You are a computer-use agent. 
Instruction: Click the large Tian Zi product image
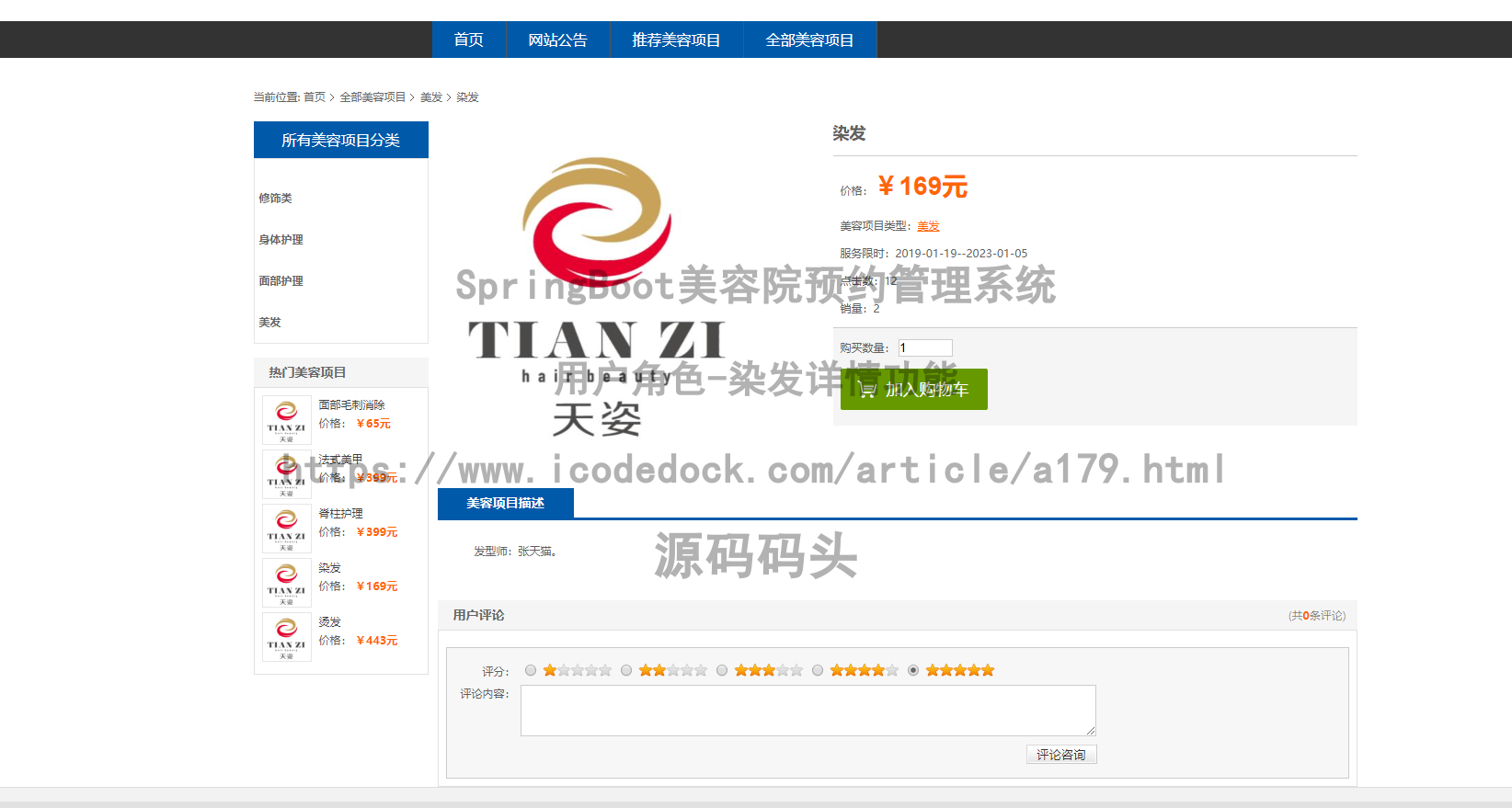pyautogui.click(x=597, y=294)
